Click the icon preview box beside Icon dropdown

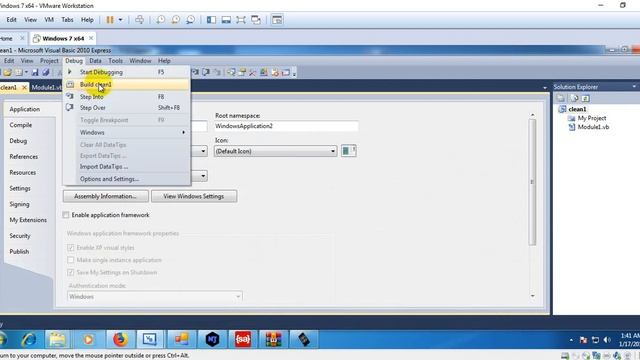349,151
